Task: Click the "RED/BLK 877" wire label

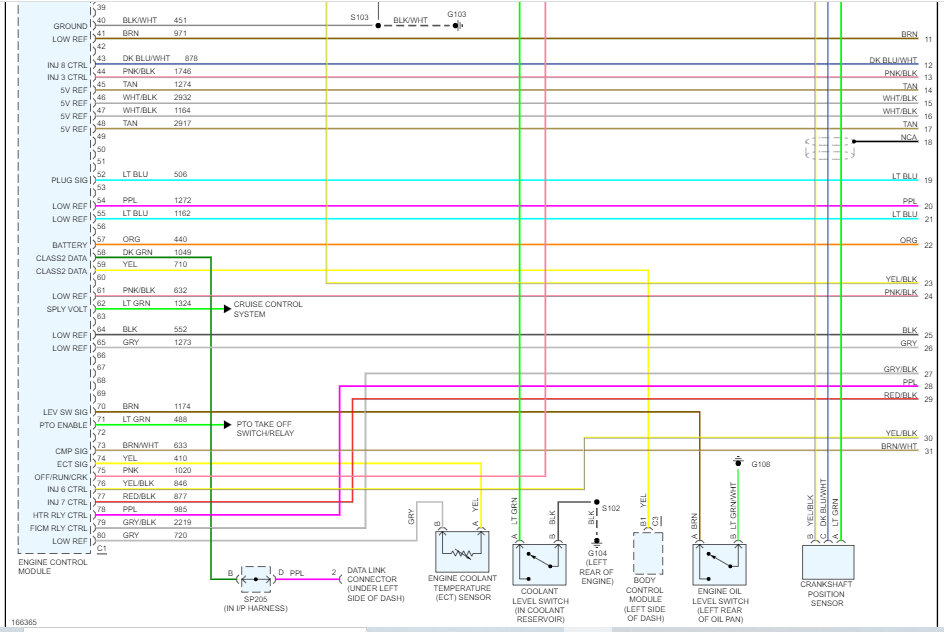Action: point(155,497)
